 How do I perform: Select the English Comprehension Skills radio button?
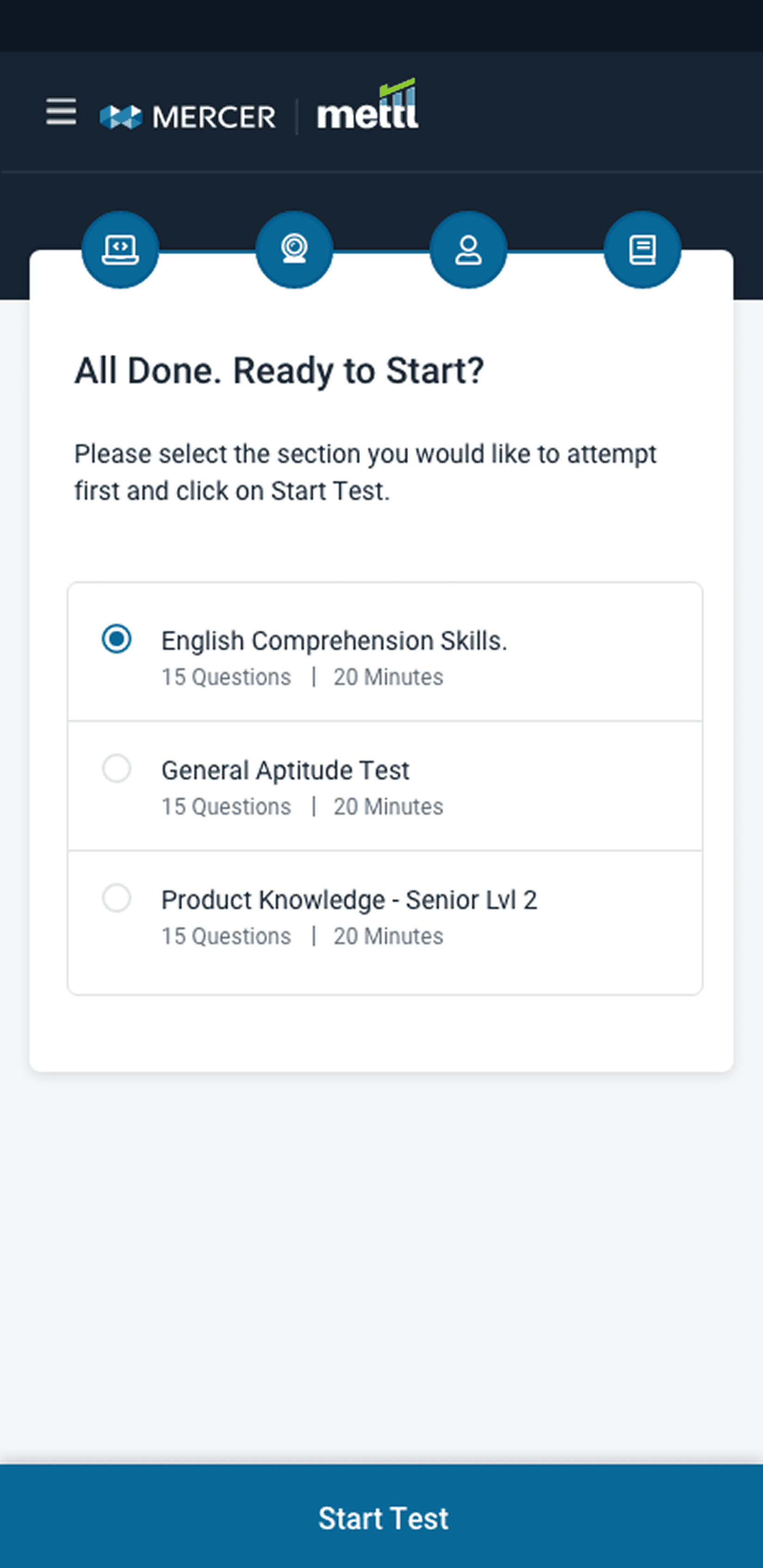pyautogui.click(x=116, y=639)
